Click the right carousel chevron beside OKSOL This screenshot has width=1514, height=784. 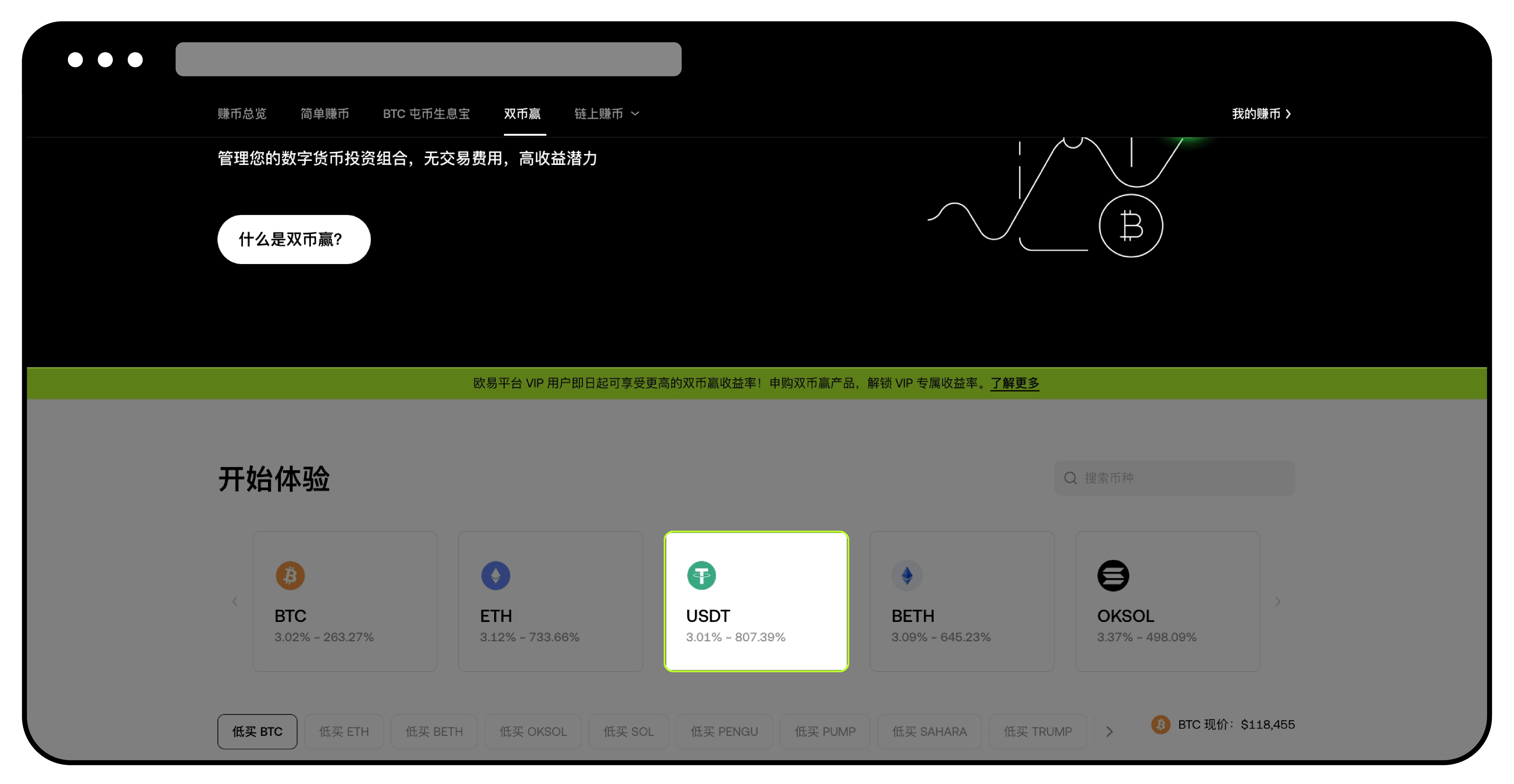point(1278,601)
